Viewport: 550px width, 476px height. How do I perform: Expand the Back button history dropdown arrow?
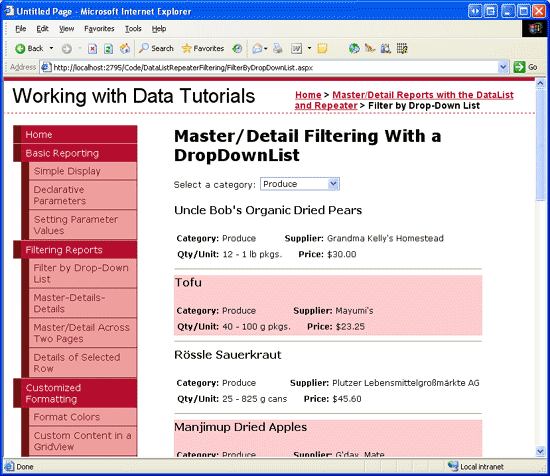click(51, 48)
